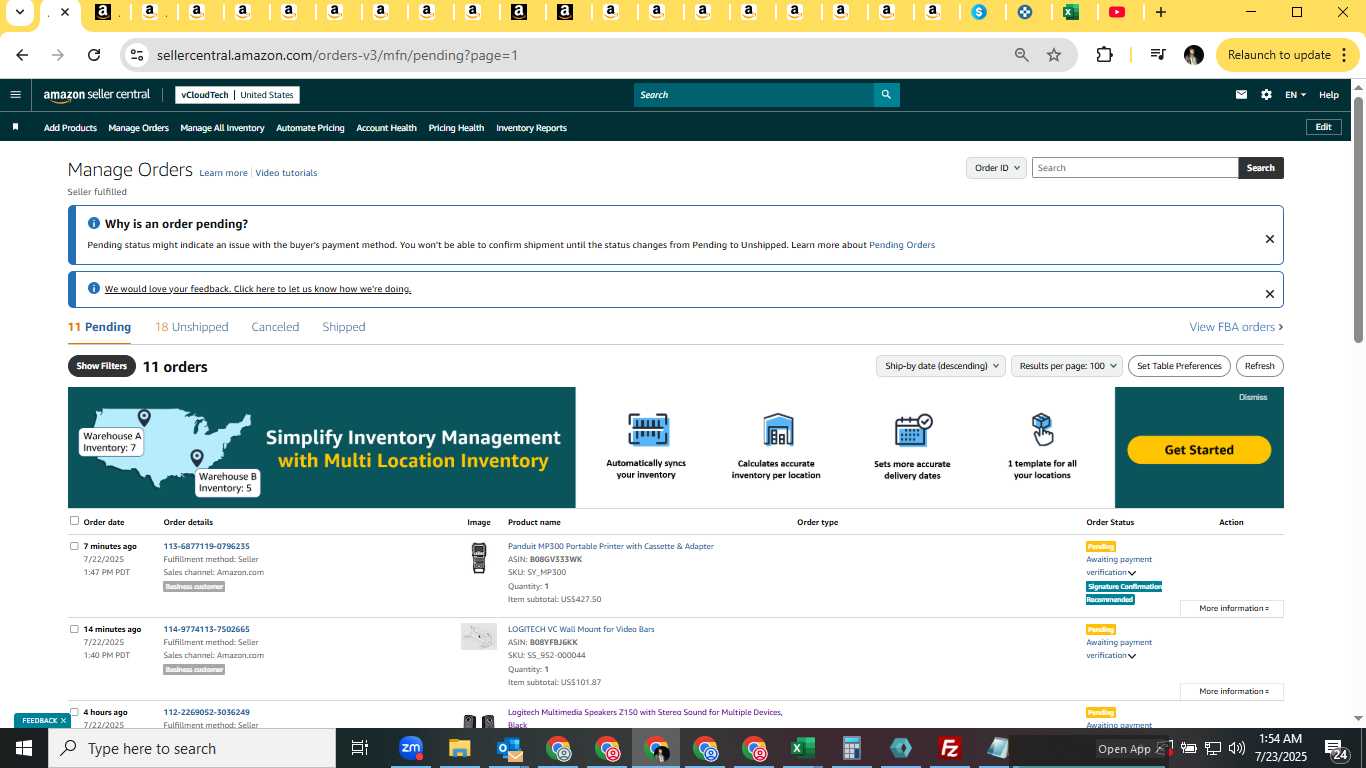1366x768 pixels.
Task: Open the Ship-by date sort dropdown
Action: coord(940,366)
